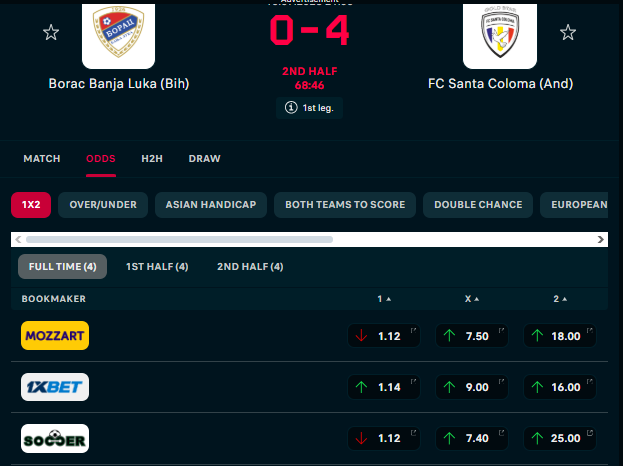This screenshot has width=623, height=466.
Task: Open Soccer bookmaker logo
Action: (55, 438)
